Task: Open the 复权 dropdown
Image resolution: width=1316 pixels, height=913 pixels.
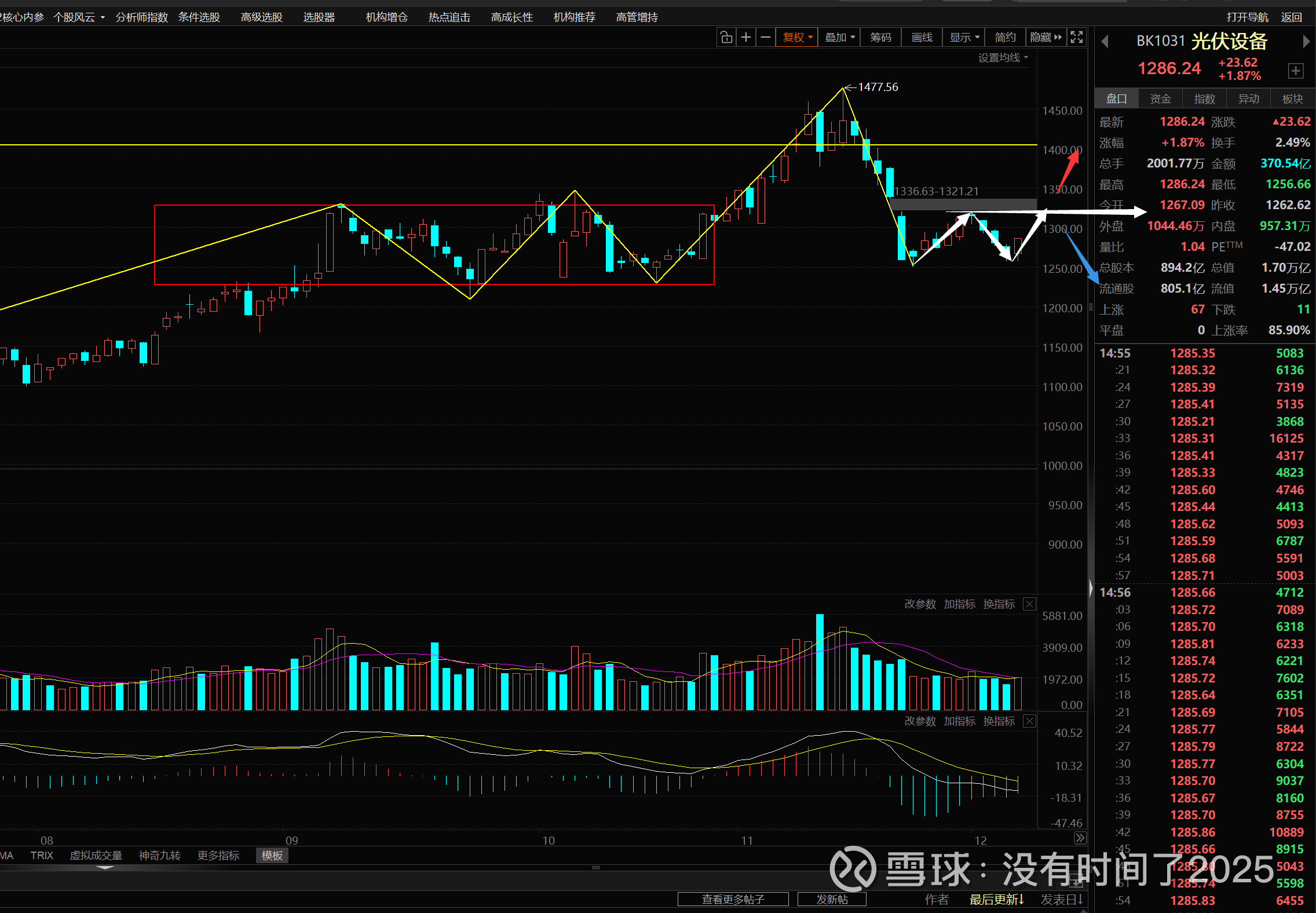Action: tap(797, 38)
